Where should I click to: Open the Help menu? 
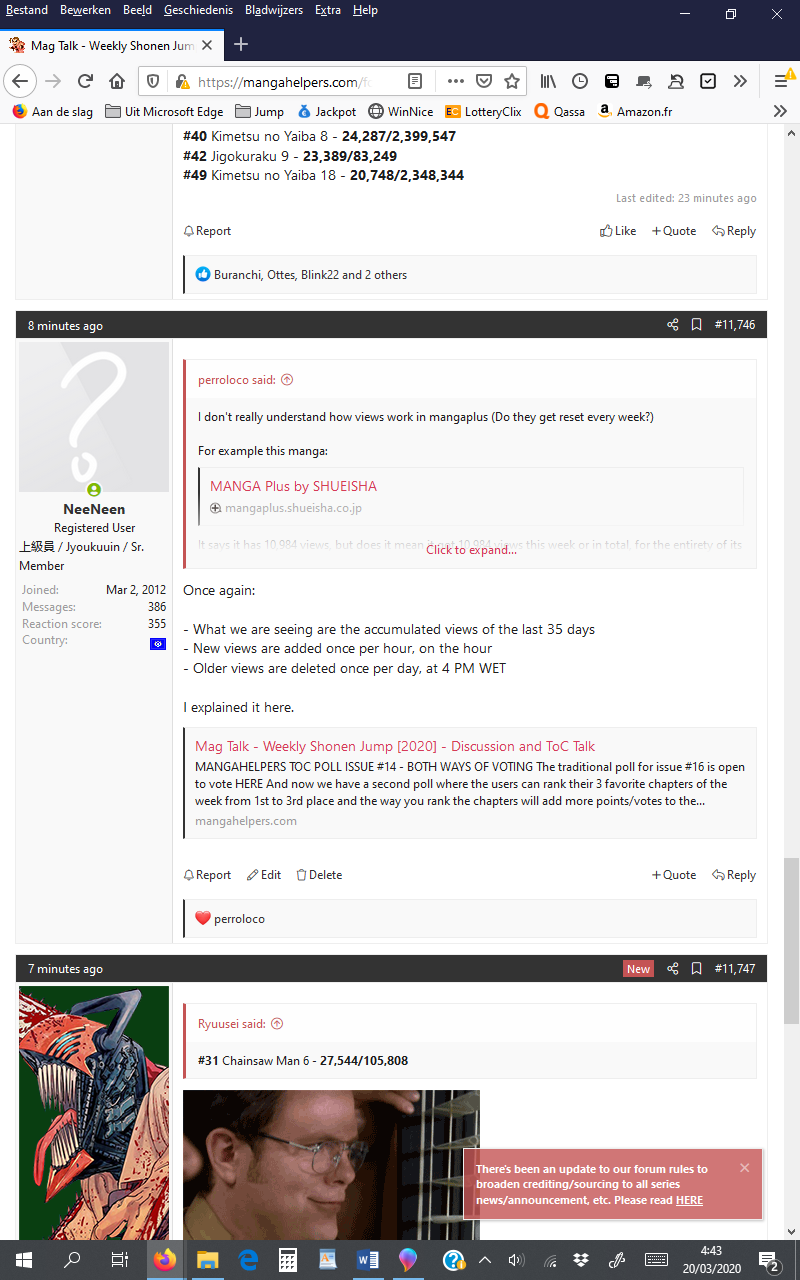click(366, 10)
